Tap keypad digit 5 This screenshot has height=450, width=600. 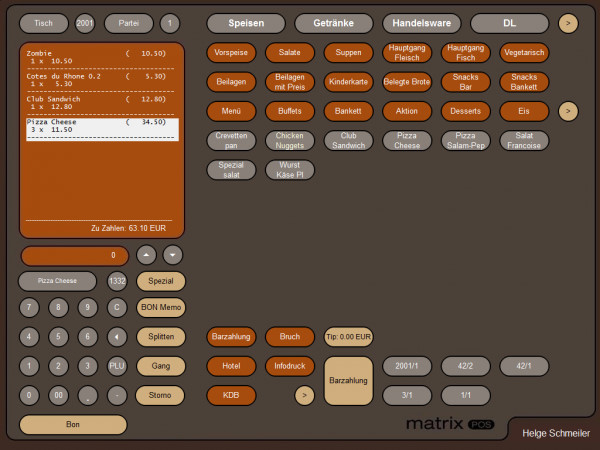(x=58, y=337)
